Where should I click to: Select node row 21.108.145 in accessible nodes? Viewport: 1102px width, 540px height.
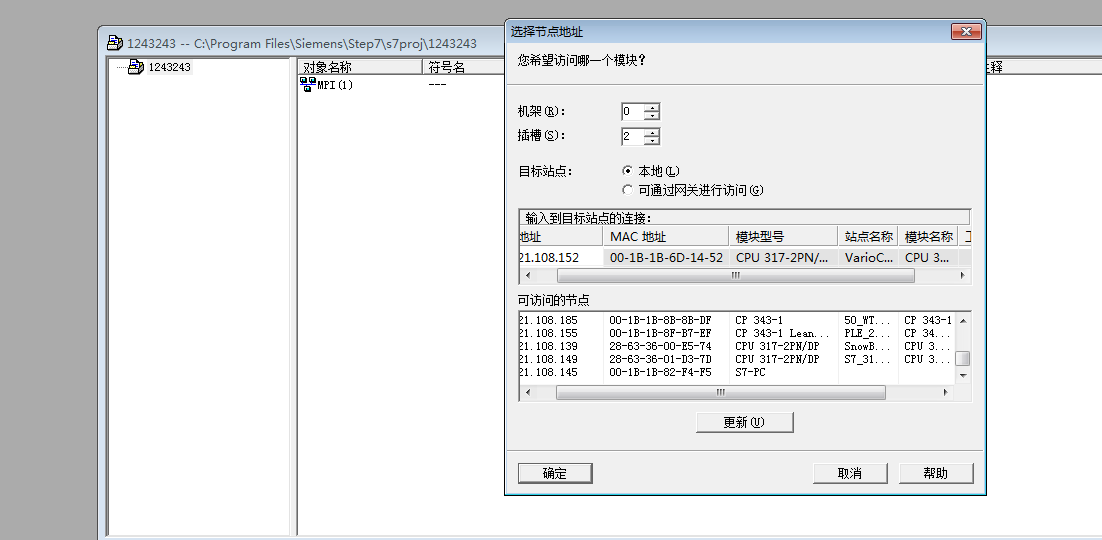pyautogui.click(x=737, y=372)
